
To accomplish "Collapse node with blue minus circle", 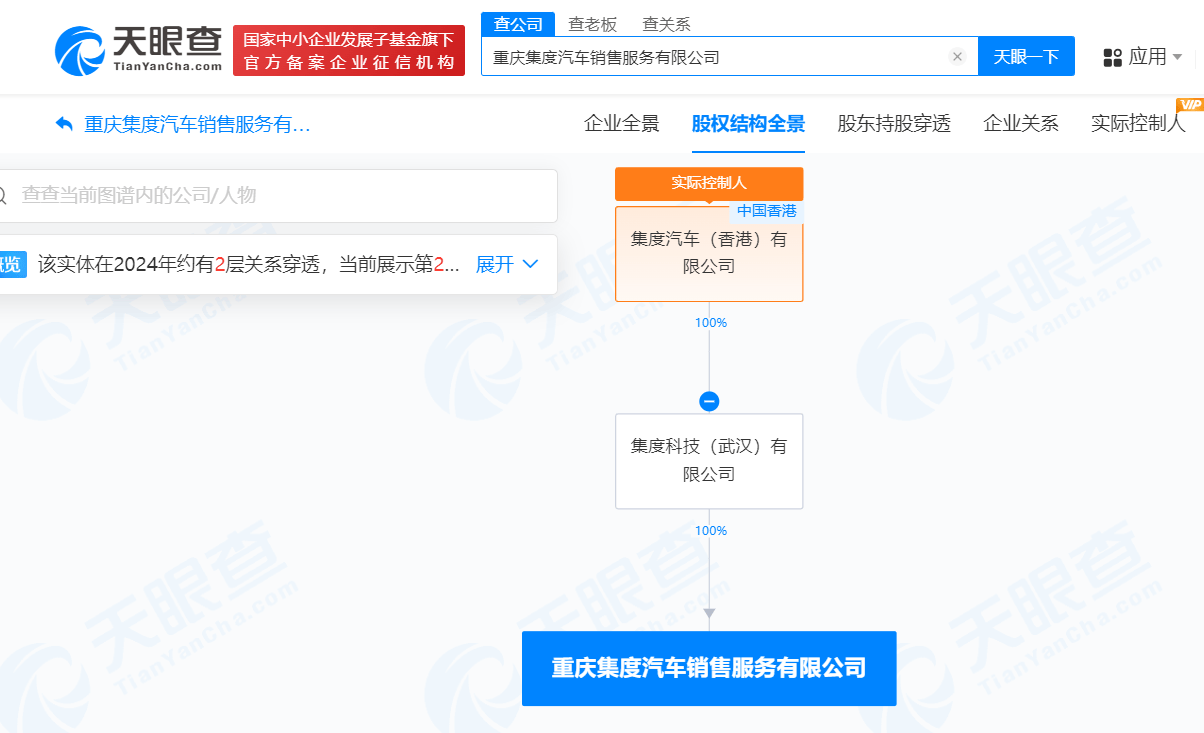I will click(709, 401).
